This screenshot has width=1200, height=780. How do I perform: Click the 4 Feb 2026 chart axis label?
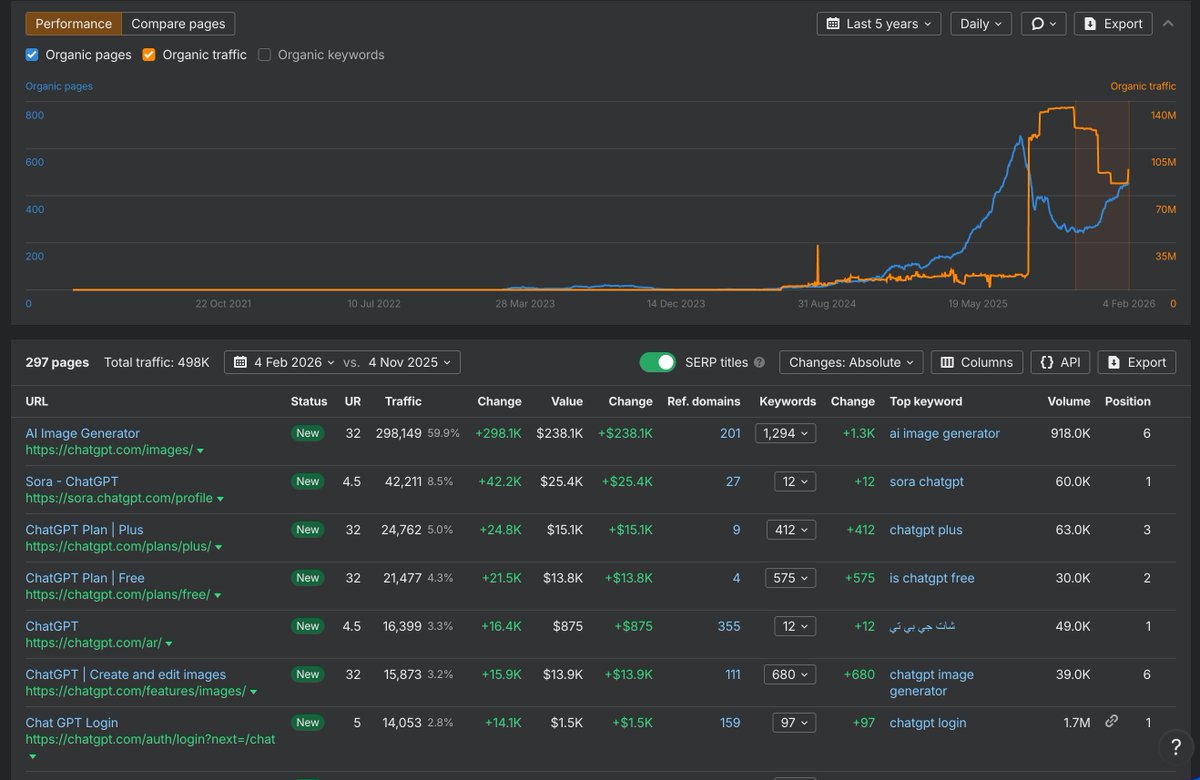[x=1129, y=303]
